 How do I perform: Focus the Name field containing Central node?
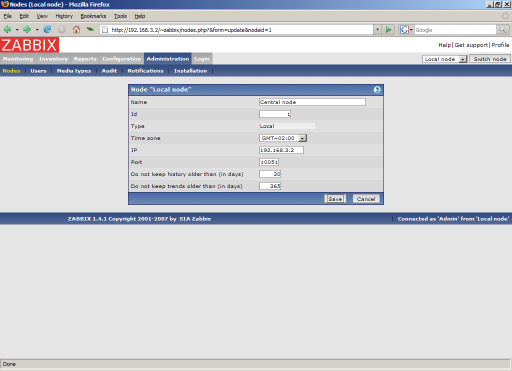coord(312,102)
